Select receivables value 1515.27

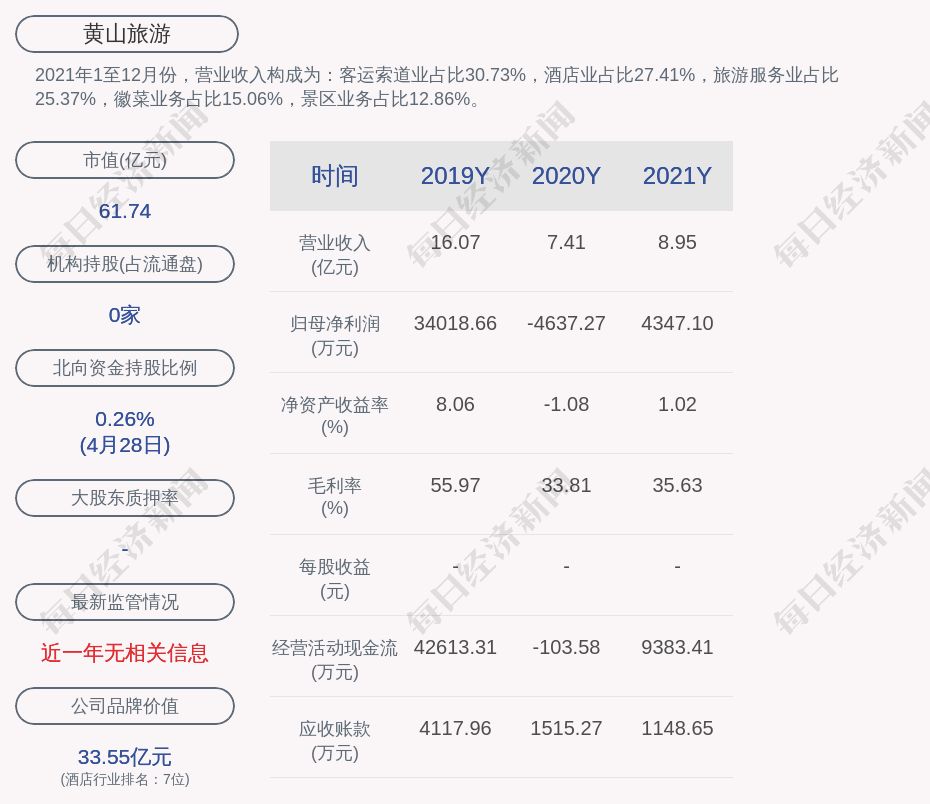click(x=566, y=729)
